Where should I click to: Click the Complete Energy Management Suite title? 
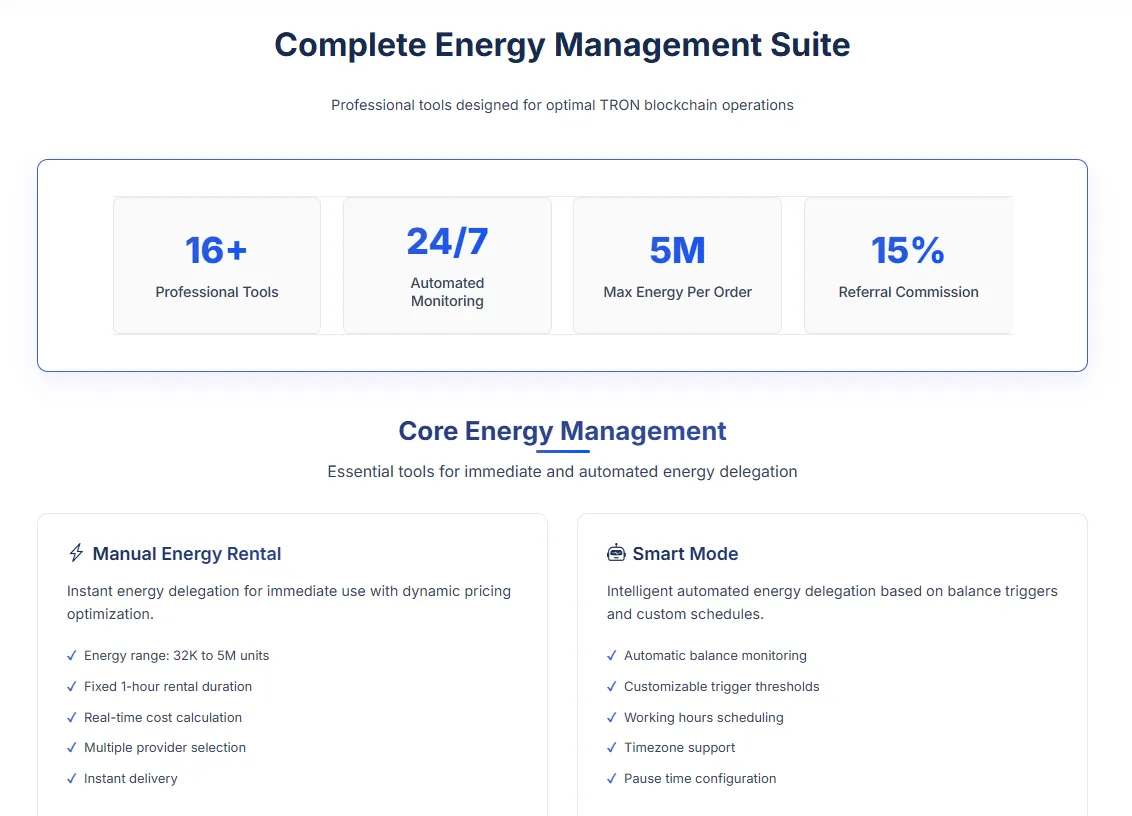pos(562,45)
